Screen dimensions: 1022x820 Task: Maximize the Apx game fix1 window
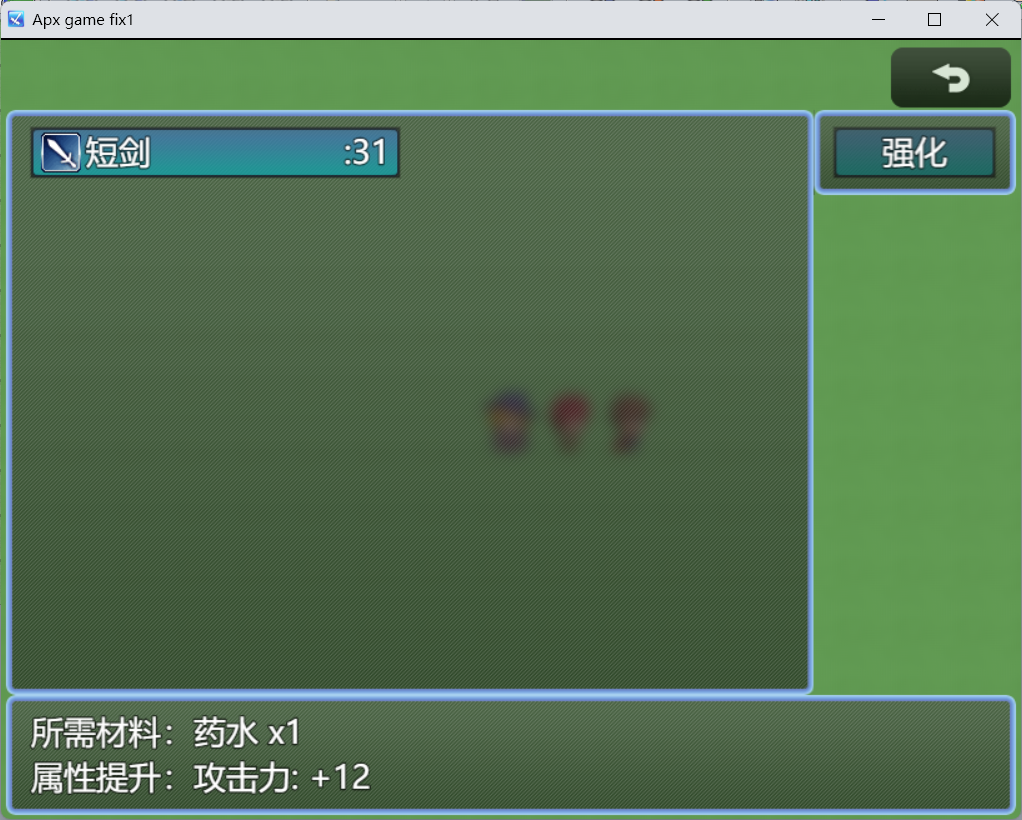pos(934,20)
